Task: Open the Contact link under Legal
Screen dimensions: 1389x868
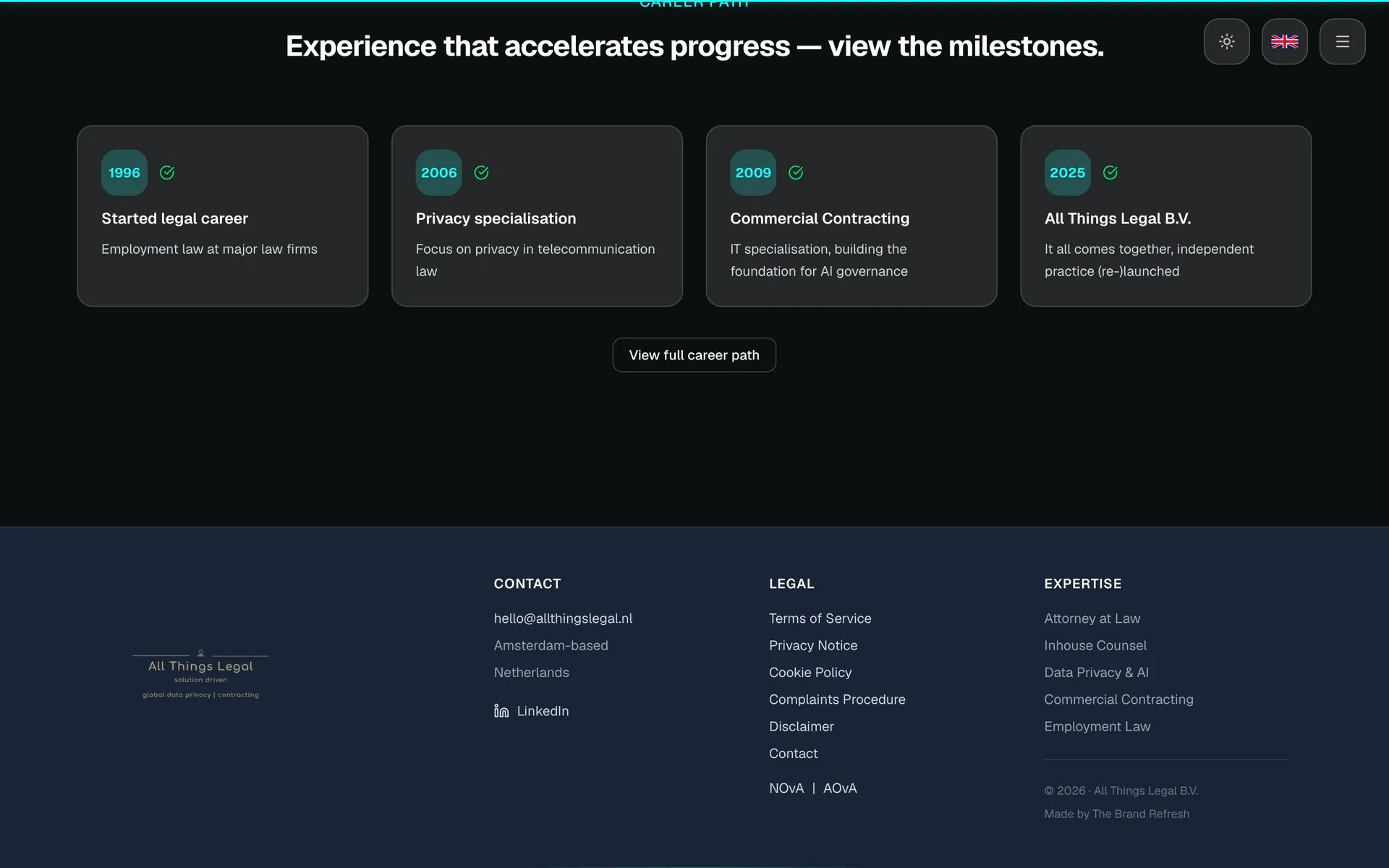Action: tap(794, 753)
